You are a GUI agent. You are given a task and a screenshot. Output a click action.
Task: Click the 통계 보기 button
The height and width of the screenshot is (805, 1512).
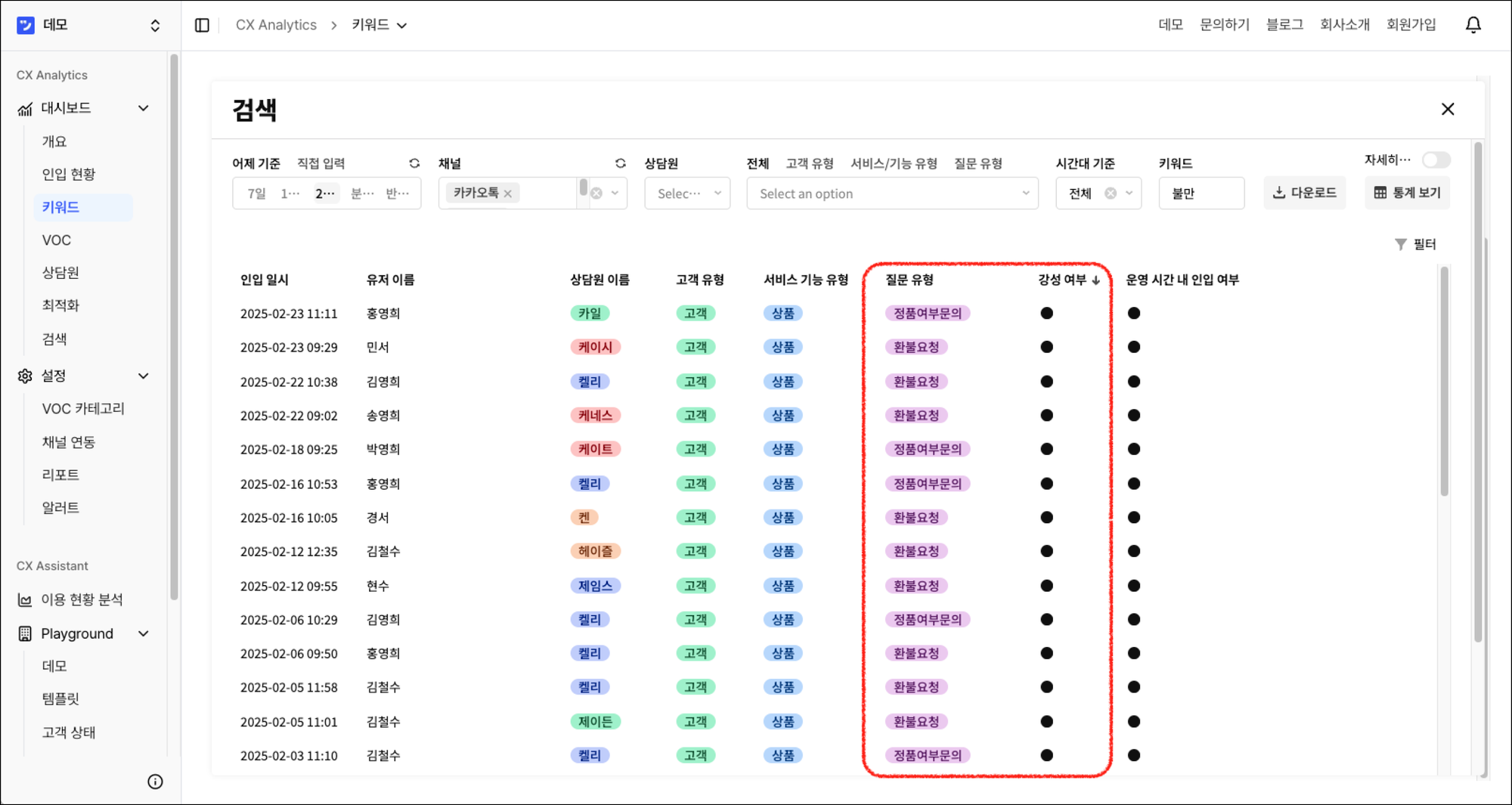coord(1407,192)
